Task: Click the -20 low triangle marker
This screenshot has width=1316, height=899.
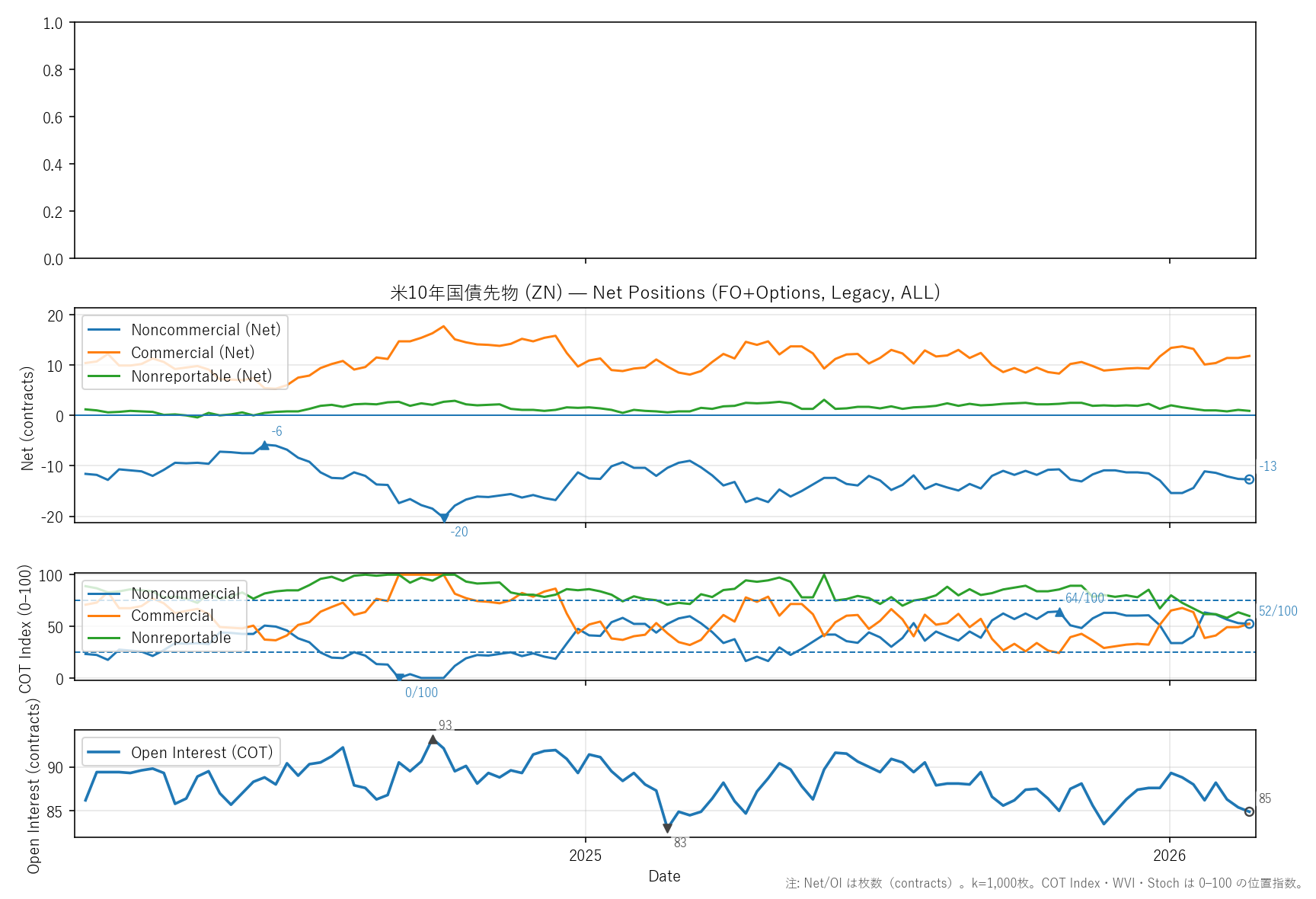Action: click(444, 518)
